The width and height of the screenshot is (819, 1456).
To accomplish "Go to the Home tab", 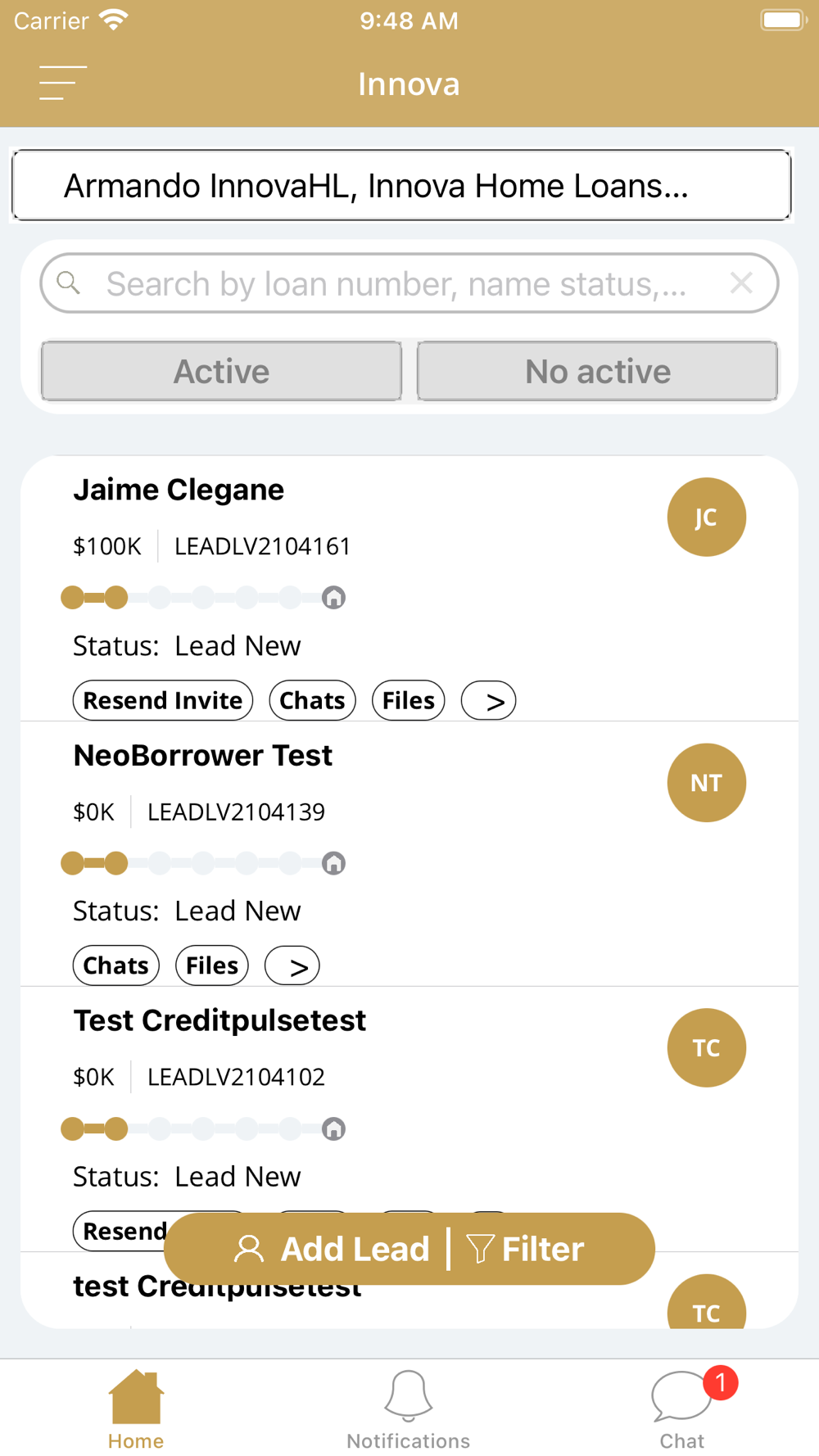I will point(136,1410).
